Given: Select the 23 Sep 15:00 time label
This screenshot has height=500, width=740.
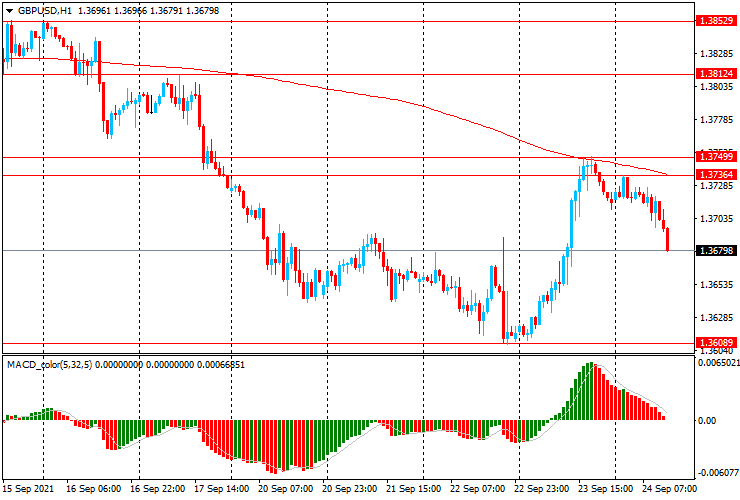Looking at the screenshot, I should (x=605, y=488).
